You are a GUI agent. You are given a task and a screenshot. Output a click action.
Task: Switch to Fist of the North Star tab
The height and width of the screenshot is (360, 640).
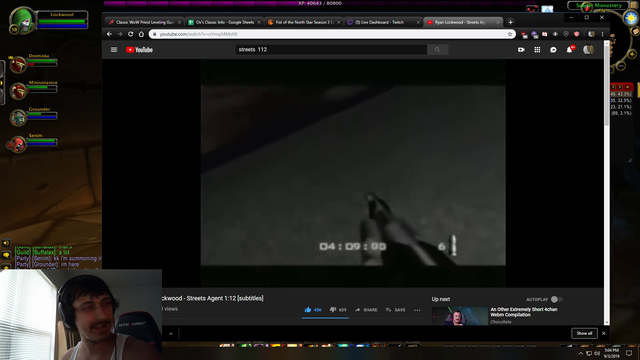[304, 22]
